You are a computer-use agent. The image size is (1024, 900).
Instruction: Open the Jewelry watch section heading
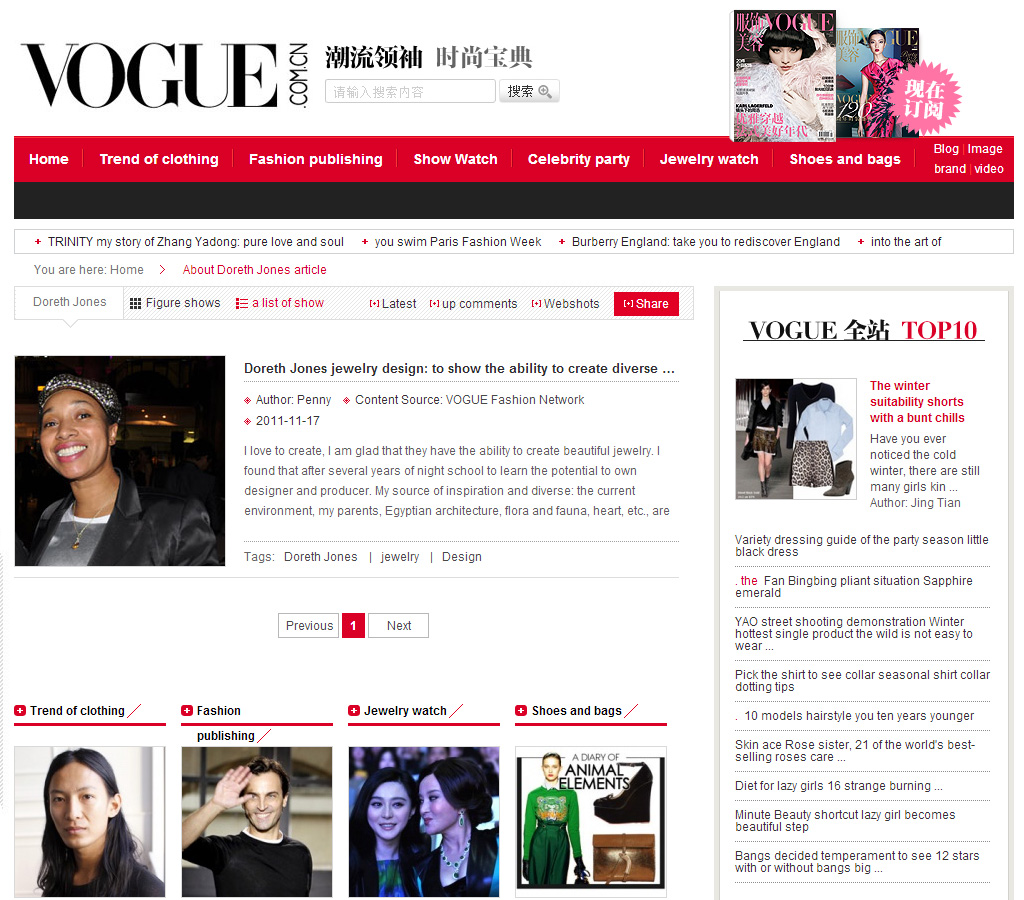coord(406,711)
